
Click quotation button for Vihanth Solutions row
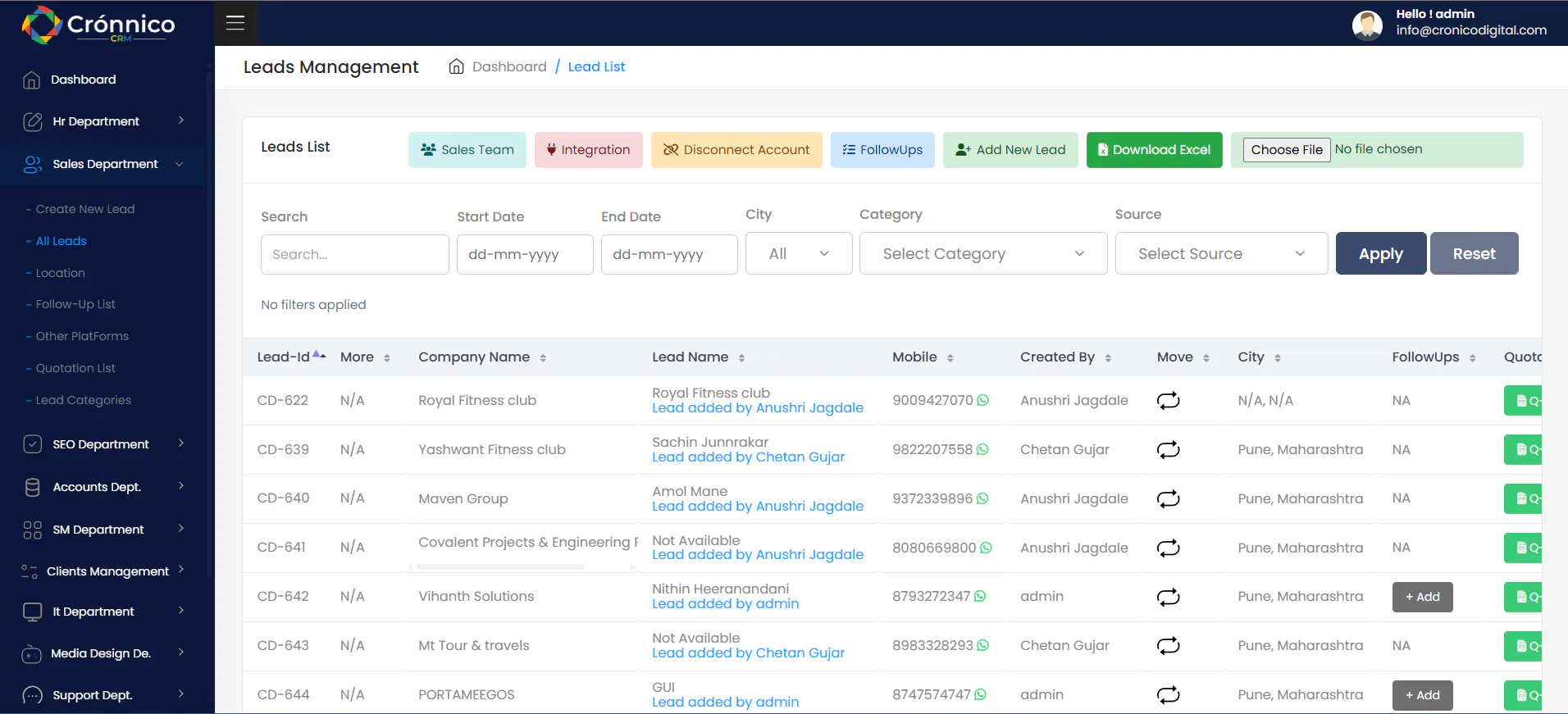click(x=1523, y=597)
